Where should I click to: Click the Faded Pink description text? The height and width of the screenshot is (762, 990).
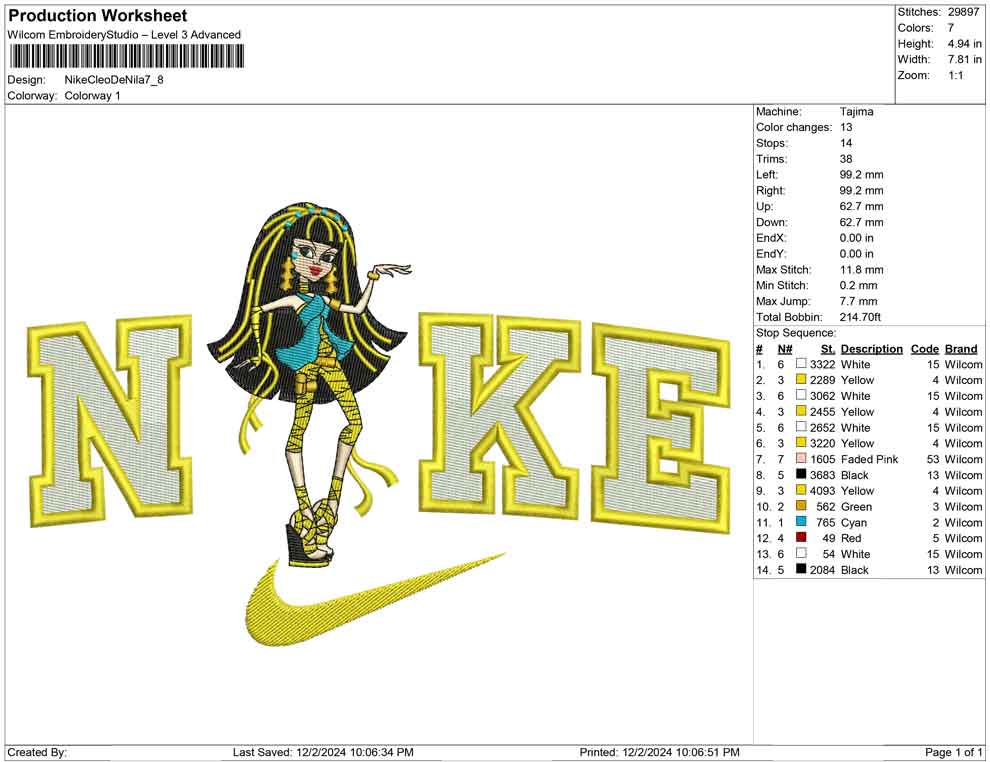pos(869,459)
